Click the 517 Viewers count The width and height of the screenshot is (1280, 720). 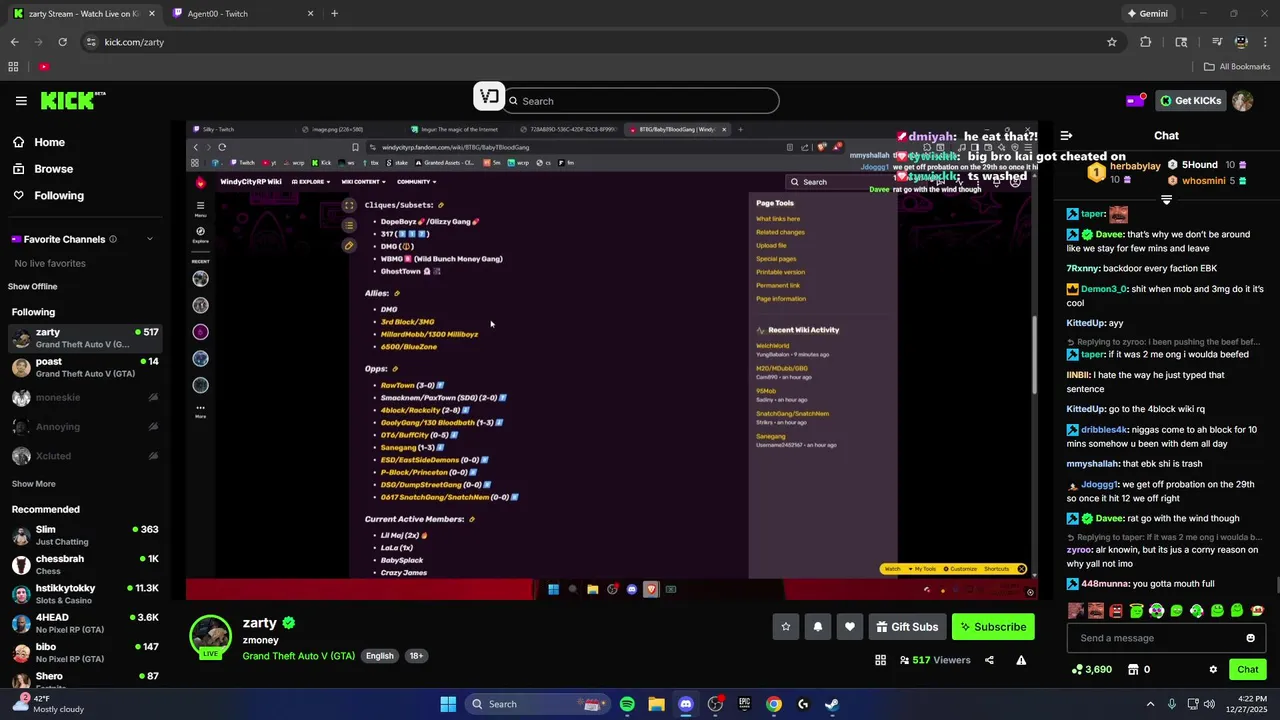click(935, 660)
